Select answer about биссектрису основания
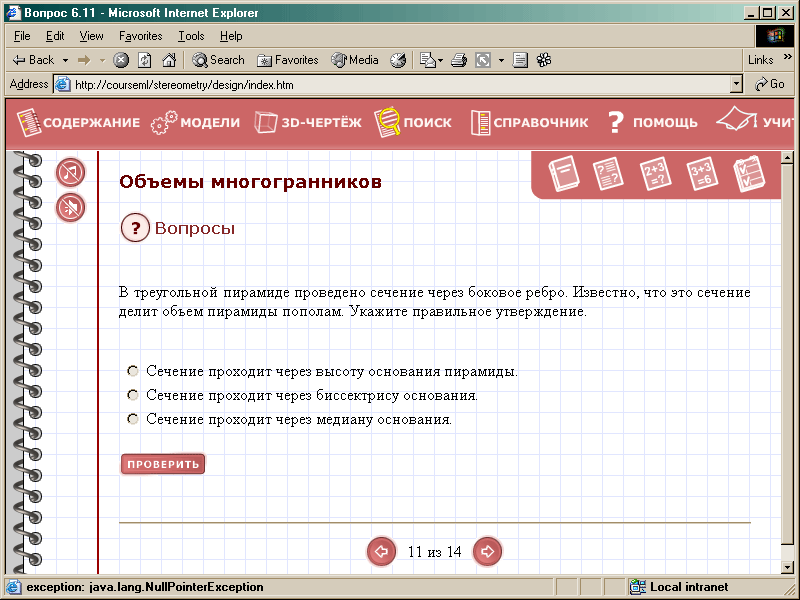The height and width of the screenshot is (600, 800). point(132,395)
